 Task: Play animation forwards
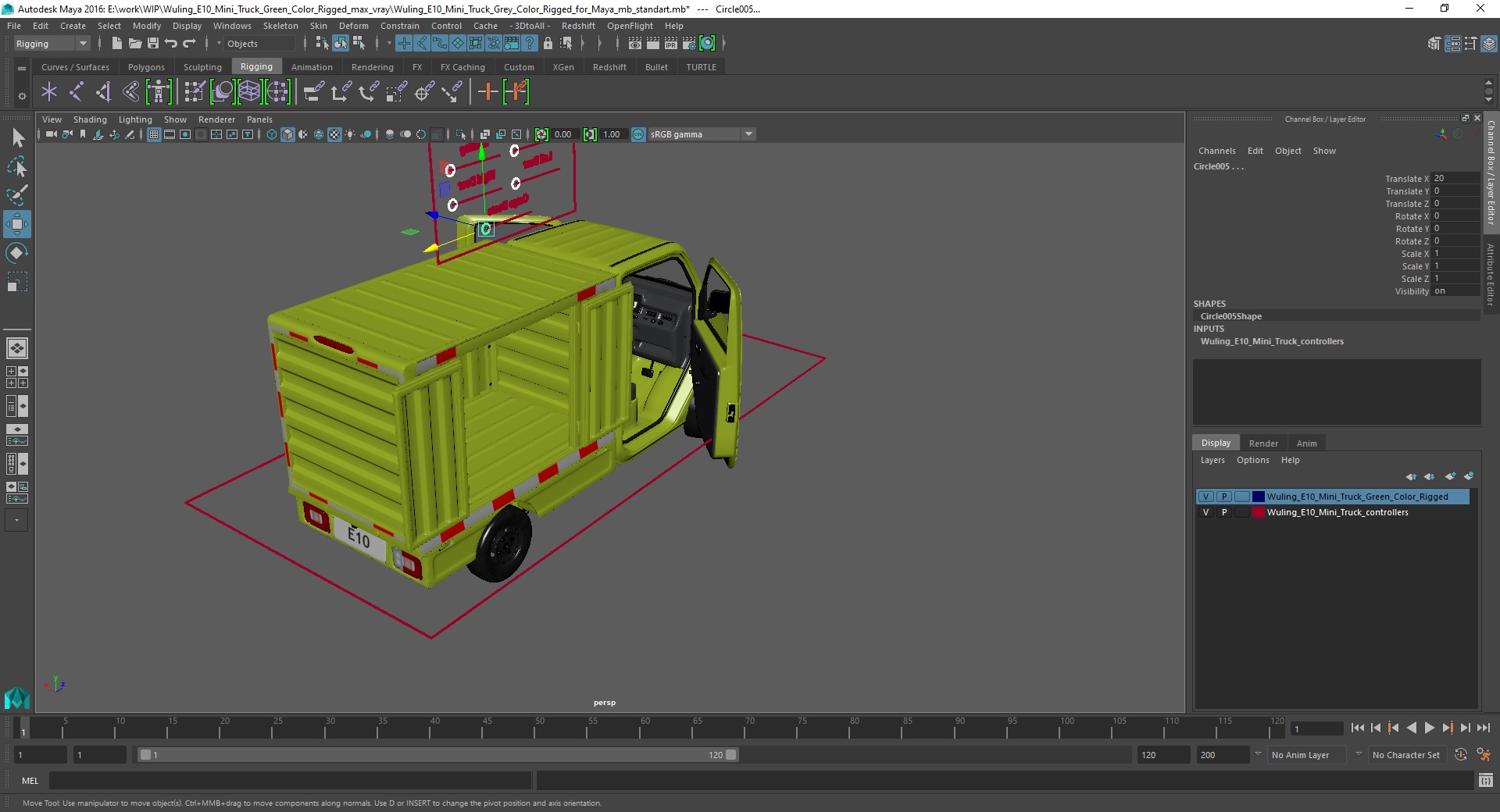[1429, 728]
